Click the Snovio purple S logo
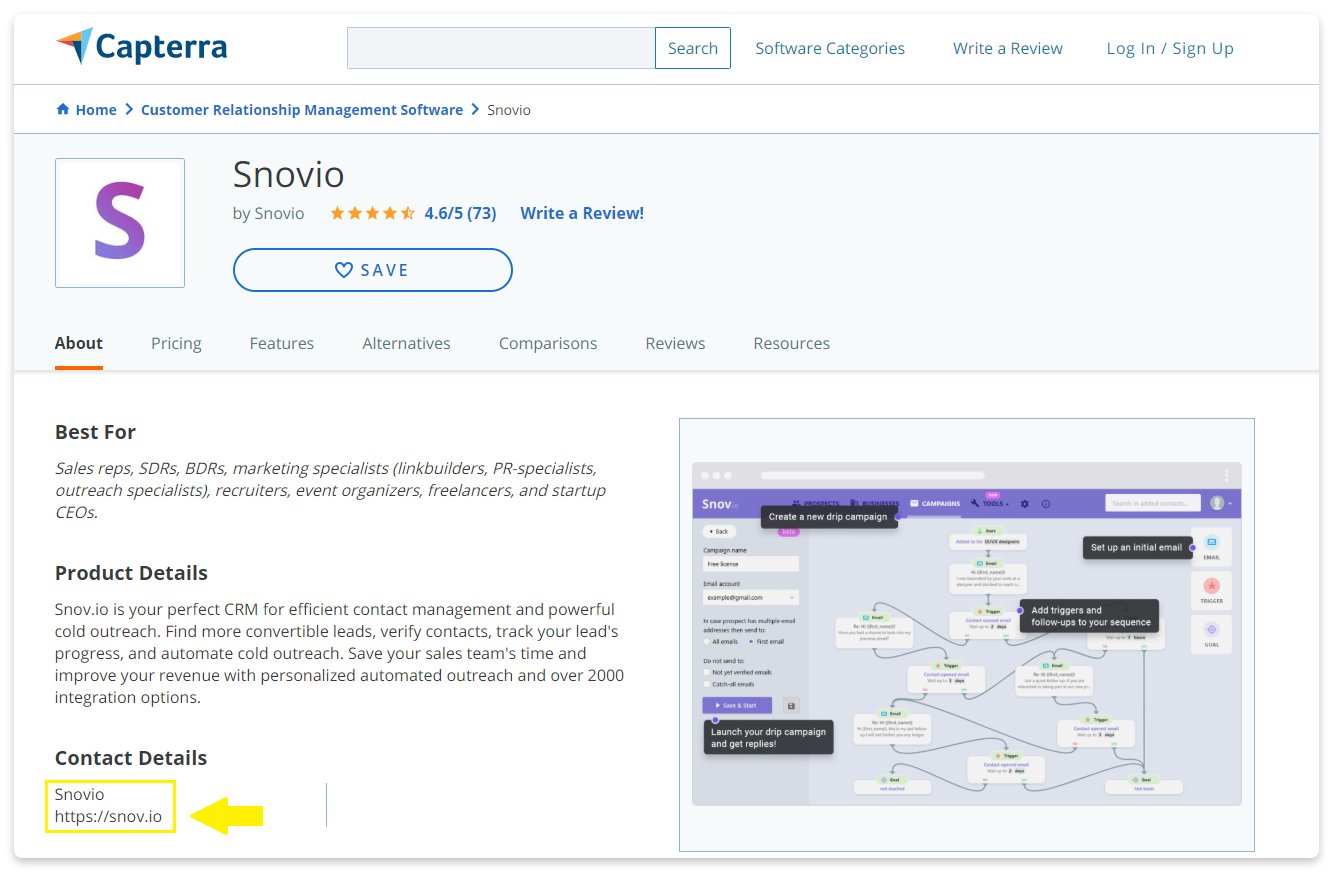Image resolution: width=1333 pixels, height=872 pixels. (x=120, y=223)
